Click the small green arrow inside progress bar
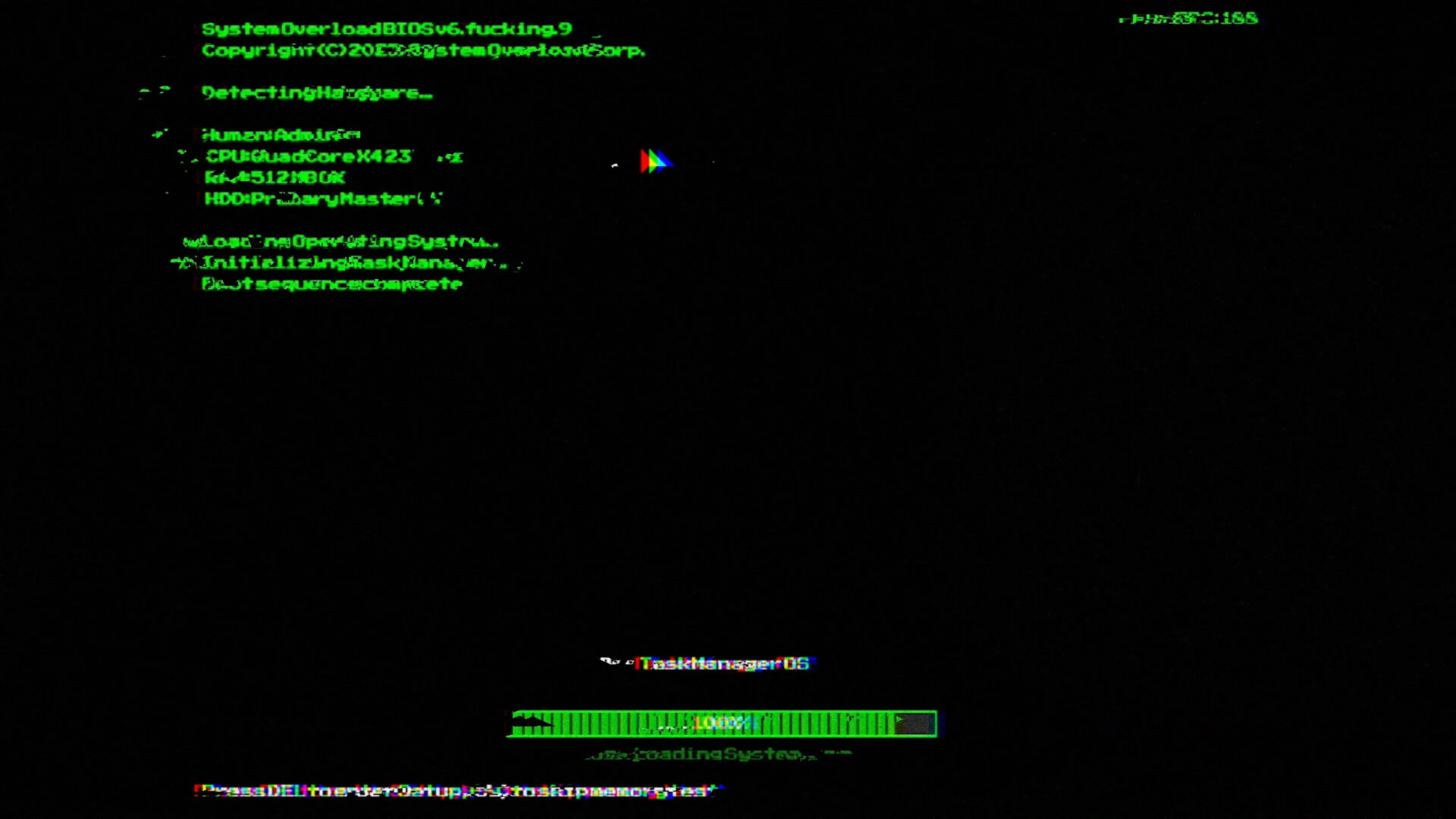This screenshot has width=1456, height=819. tap(899, 720)
